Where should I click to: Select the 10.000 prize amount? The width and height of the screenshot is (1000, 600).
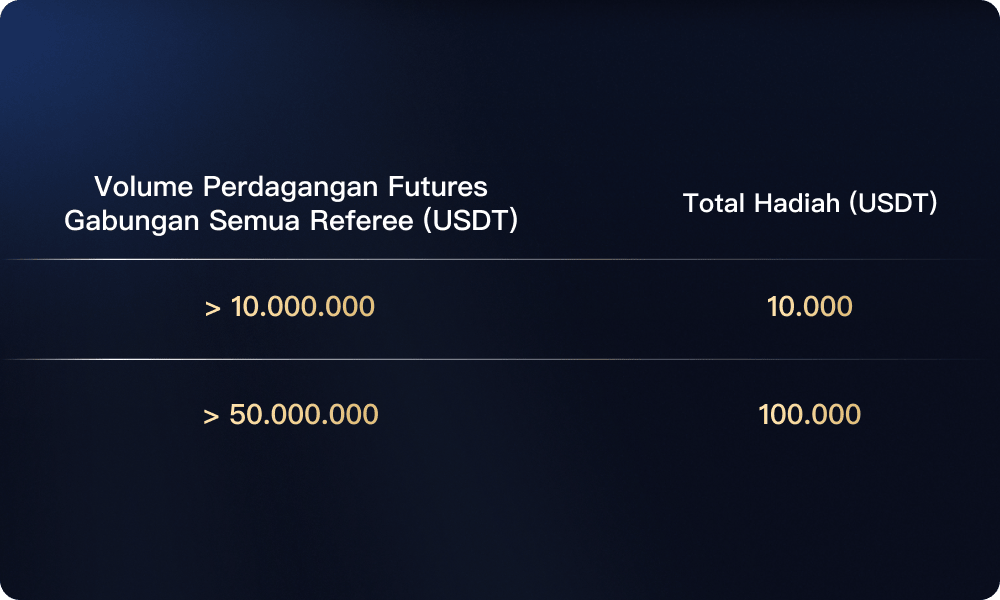(810, 307)
